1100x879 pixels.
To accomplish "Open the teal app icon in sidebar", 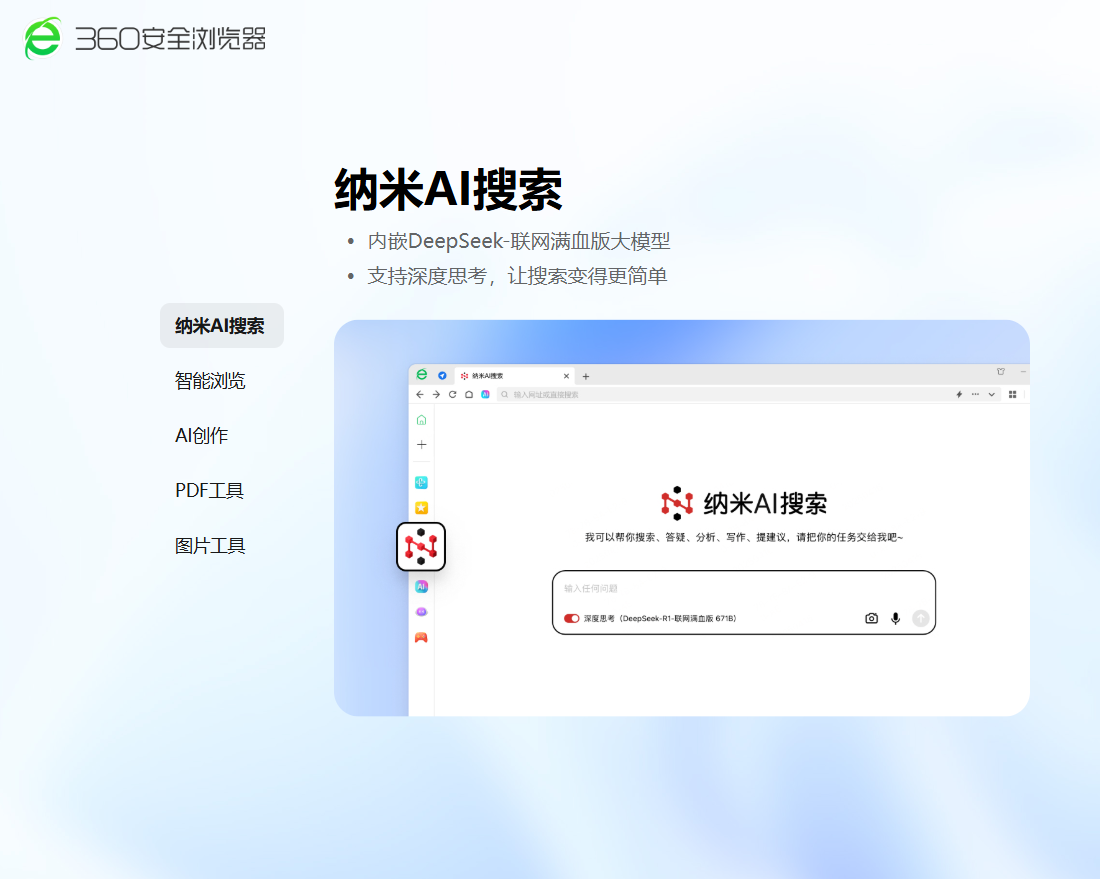I will tap(422, 482).
